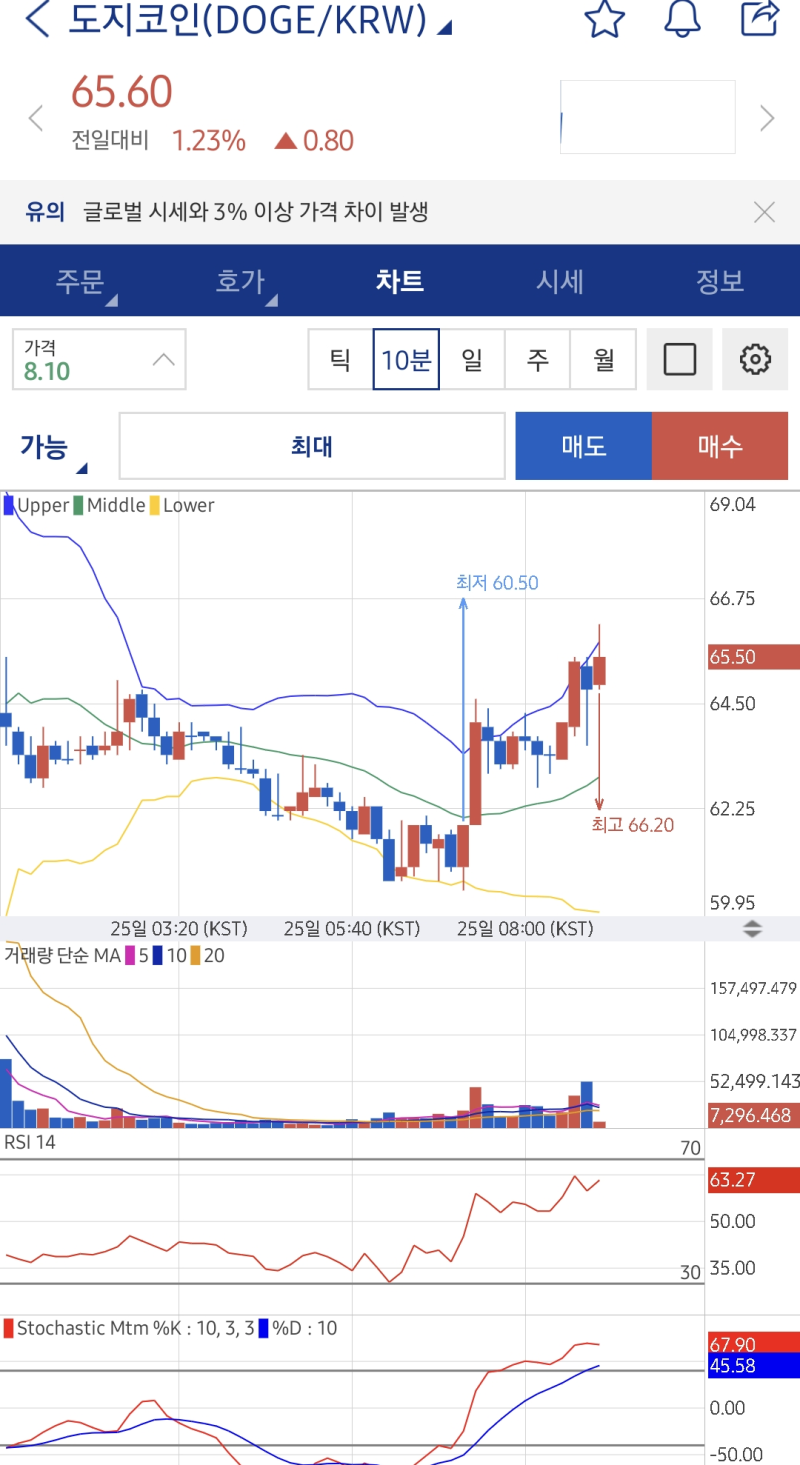Tap the Stochastic Mtm %K legend
The width and height of the screenshot is (800, 1465).
coord(128,1328)
